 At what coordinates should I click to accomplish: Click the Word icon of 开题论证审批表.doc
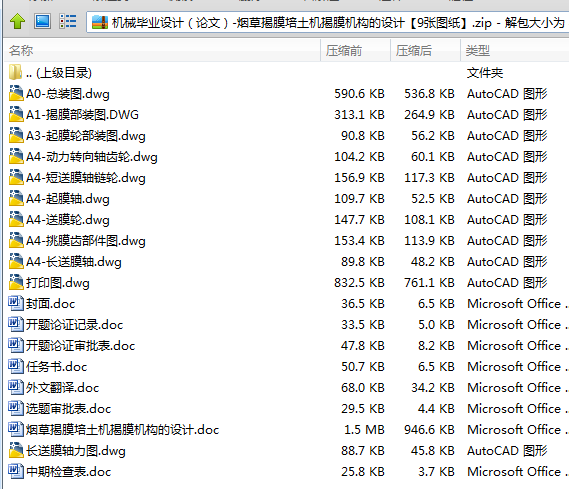(16, 345)
